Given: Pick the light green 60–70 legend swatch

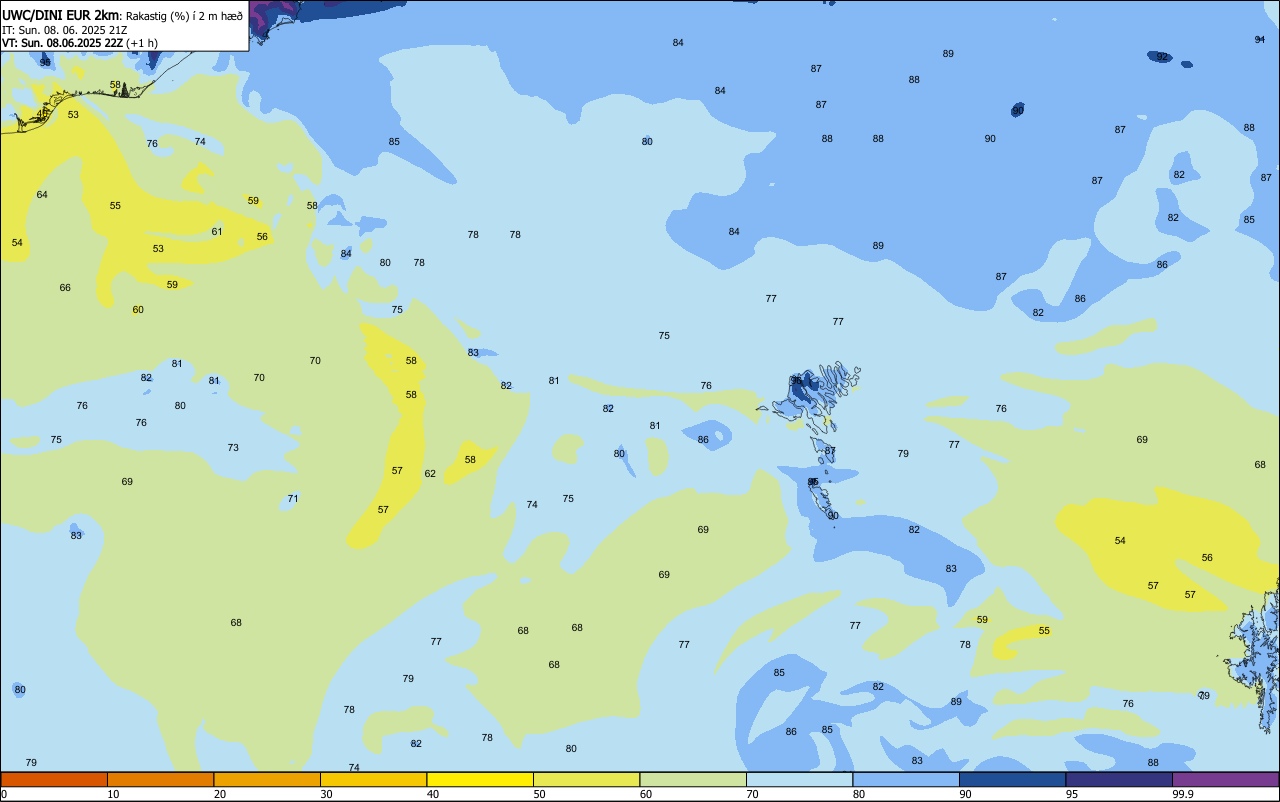Looking at the screenshot, I should point(693,779).
